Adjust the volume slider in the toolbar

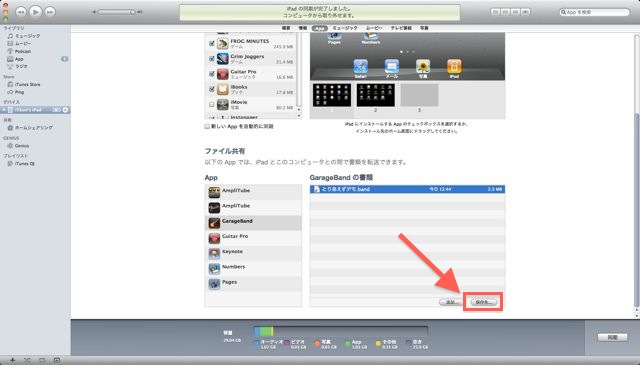[116, 12]
